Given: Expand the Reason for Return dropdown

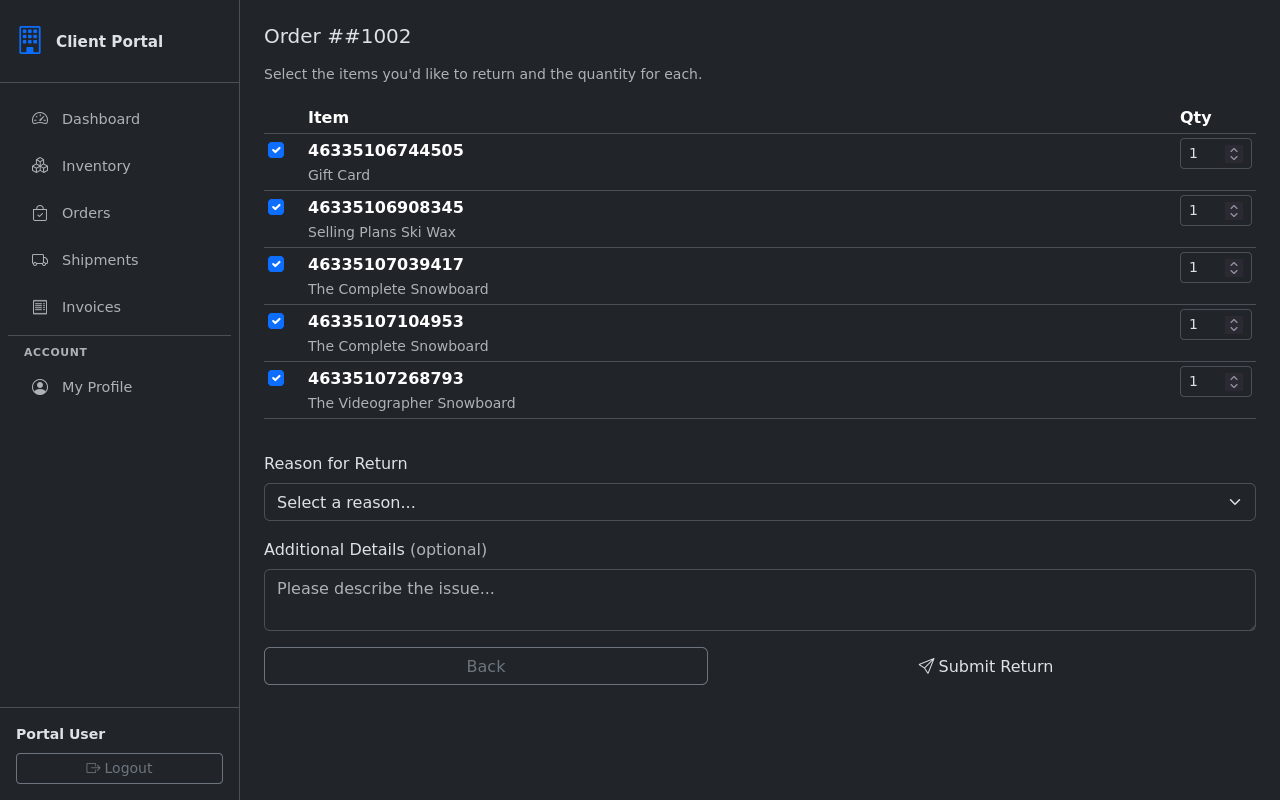Looking at the screenshot, I should click(x=759, y=502).
